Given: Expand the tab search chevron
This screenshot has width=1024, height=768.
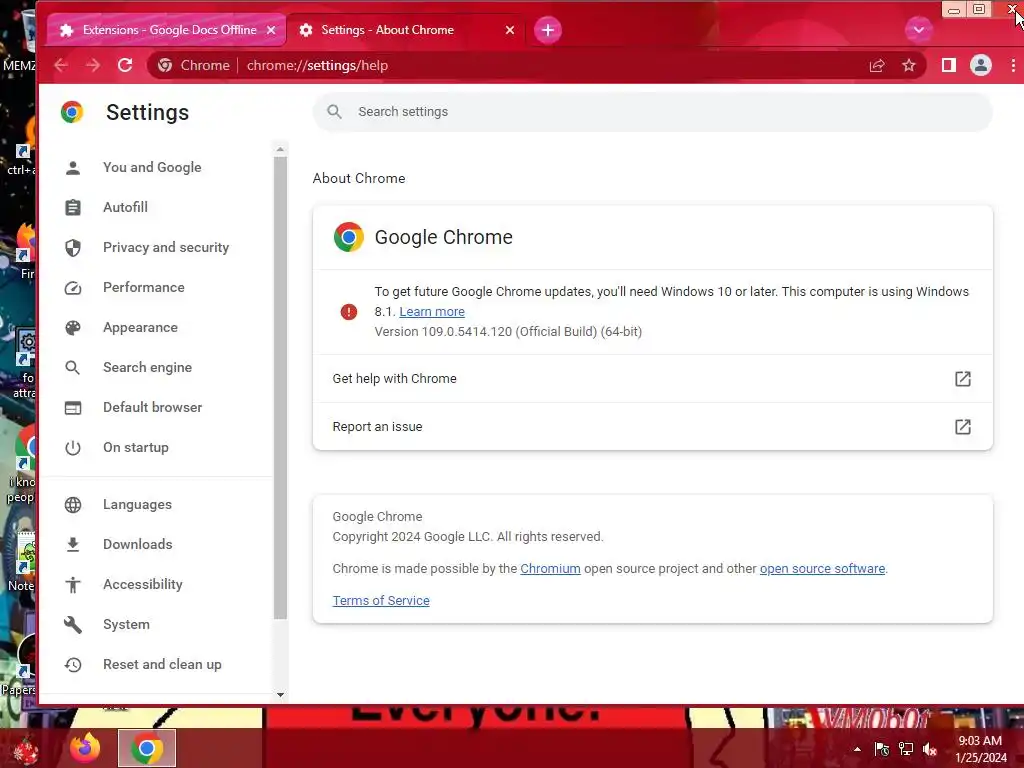Looking at the screenshot, I should click(x=918, y=30).
